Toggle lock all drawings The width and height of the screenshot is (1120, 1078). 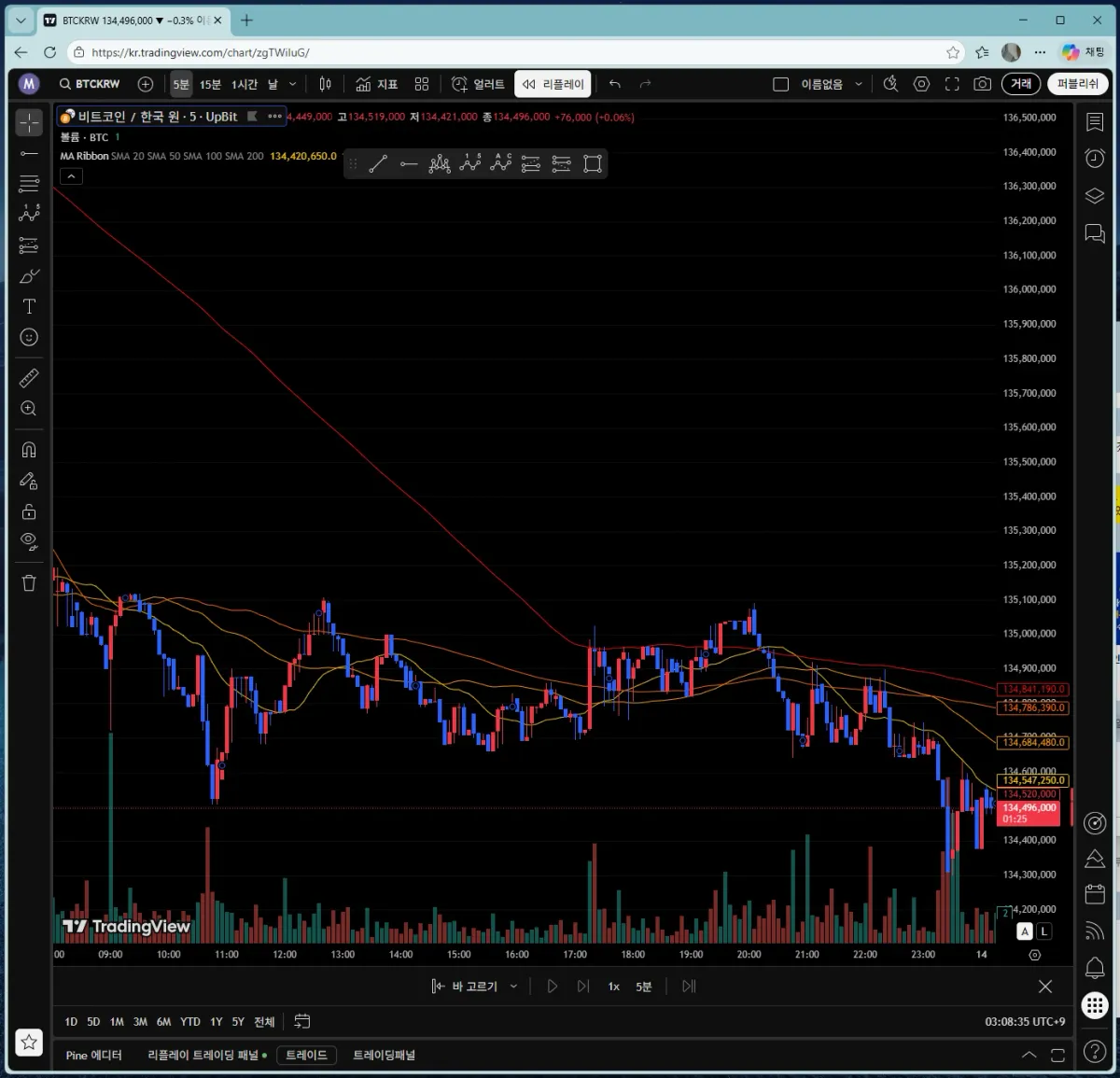[x=29, y=511]
